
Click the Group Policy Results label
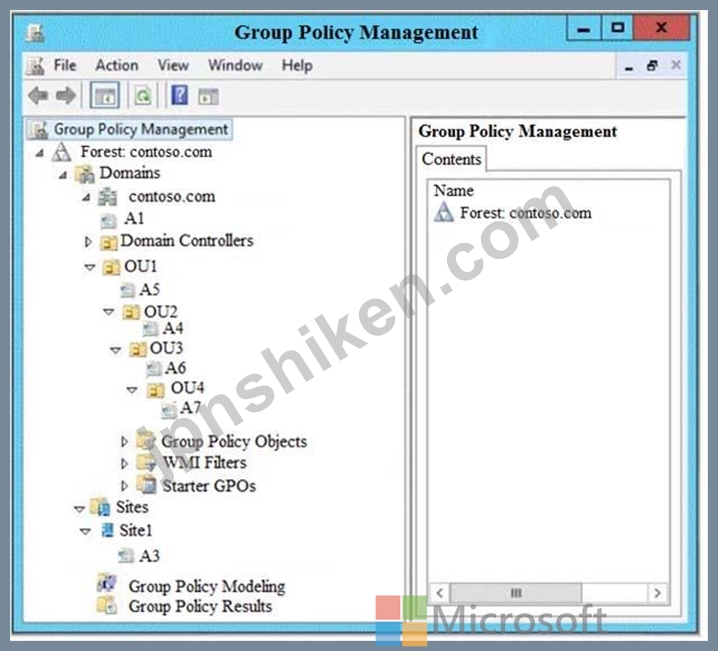[200, 606]
